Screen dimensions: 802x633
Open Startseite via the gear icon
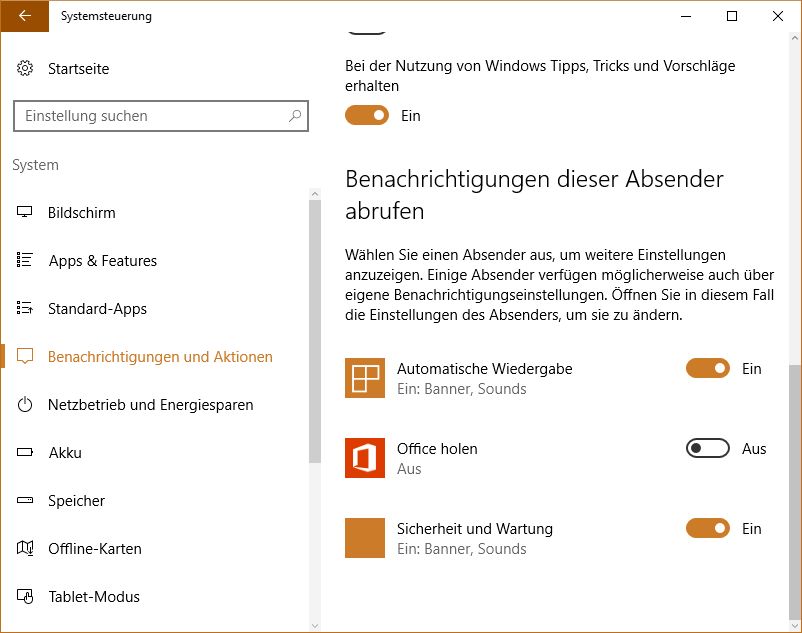25,68
